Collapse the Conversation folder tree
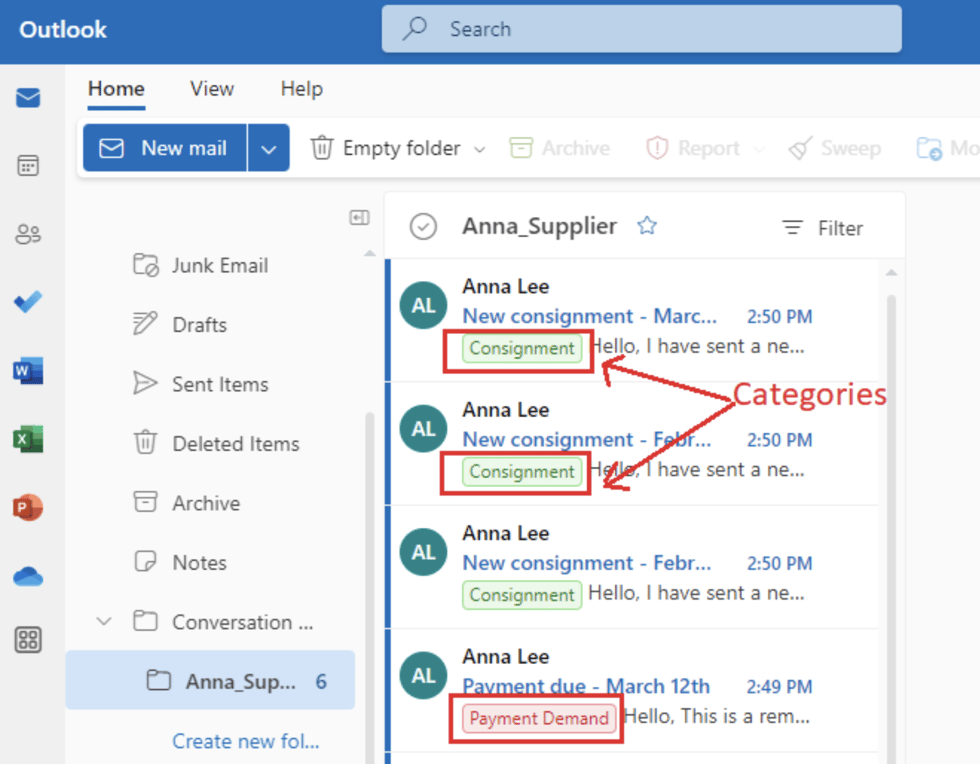 pos(103,621)
